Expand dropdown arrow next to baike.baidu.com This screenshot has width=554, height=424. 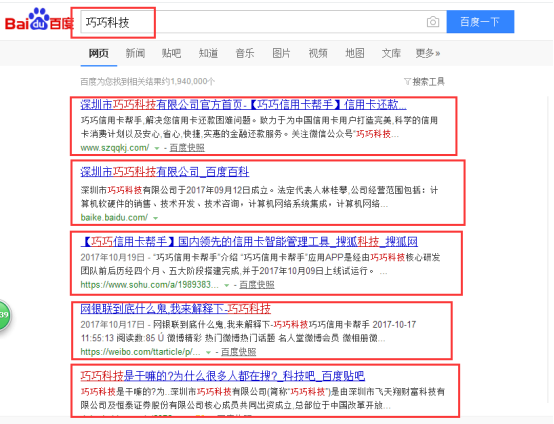pos(155,218)
